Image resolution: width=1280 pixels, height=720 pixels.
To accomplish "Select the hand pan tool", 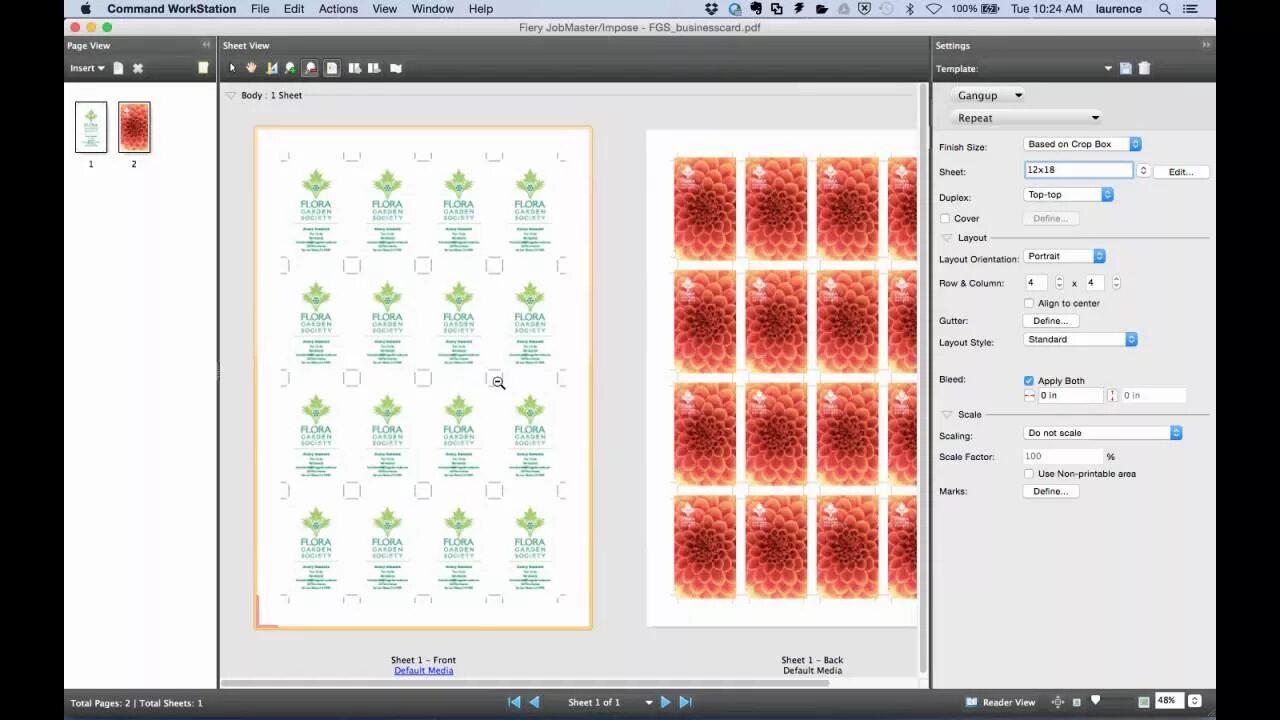I will pos(251,68).
